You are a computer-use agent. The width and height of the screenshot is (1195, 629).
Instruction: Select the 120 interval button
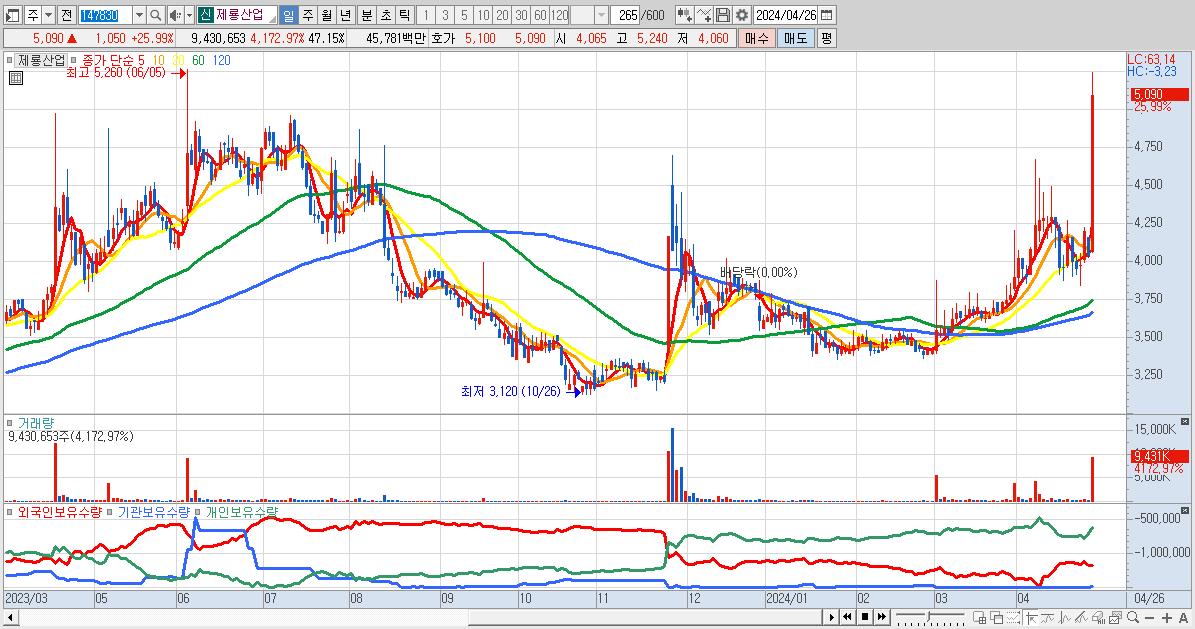559,14
